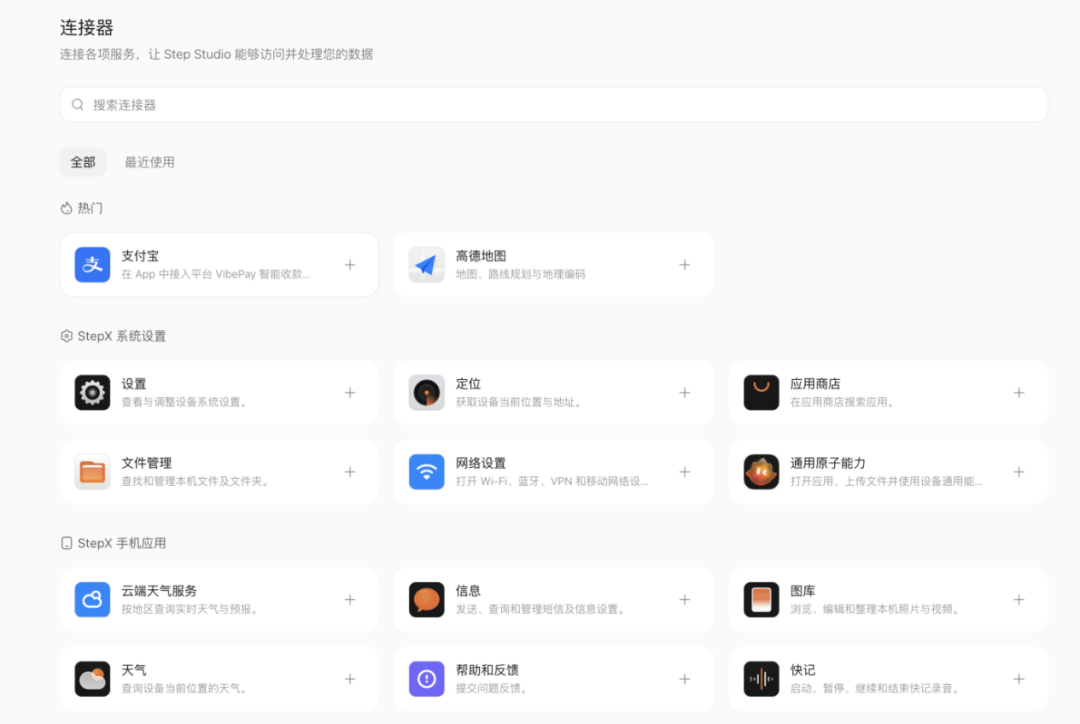1080x724 pixels.
Task: Select the 全部 tab
Action: click(83, 163)
